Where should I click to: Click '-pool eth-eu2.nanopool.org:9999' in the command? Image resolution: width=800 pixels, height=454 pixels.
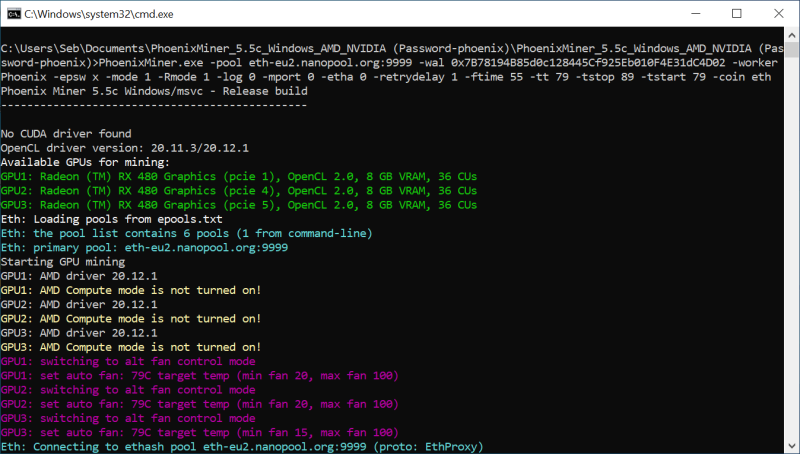[x=311, y=63]
